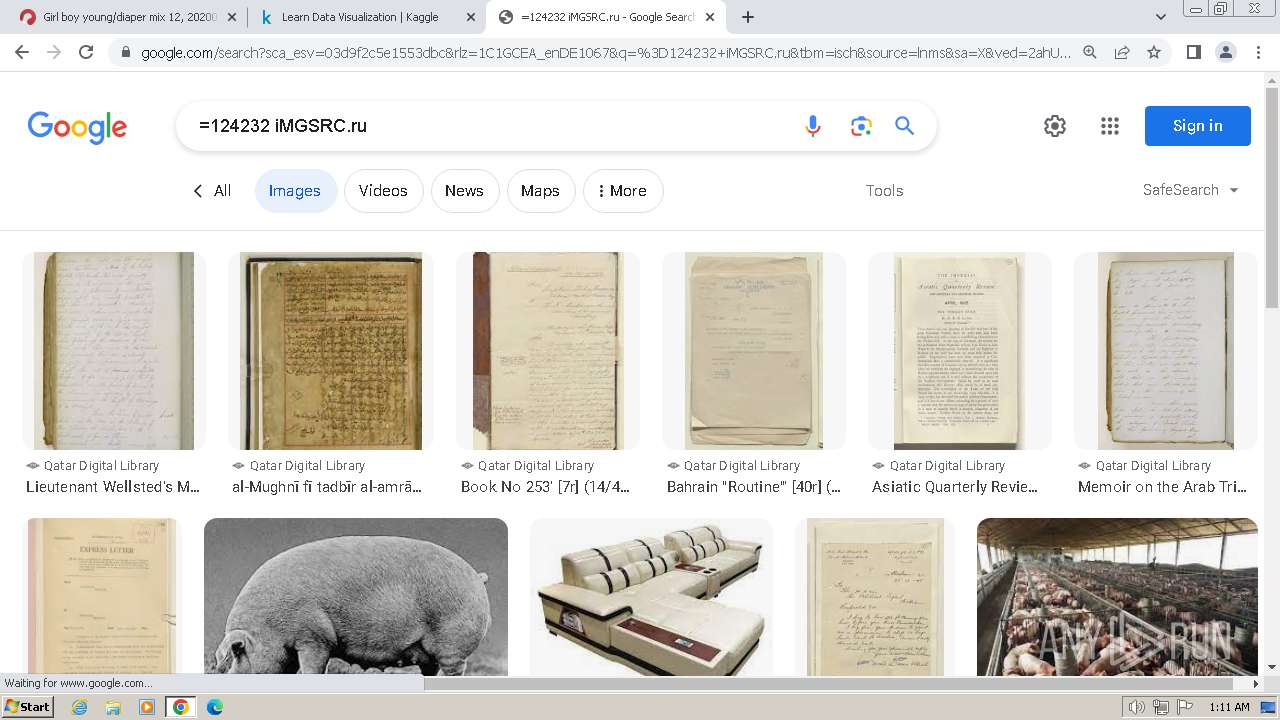
Task: Open the Windows Start menu
Action: [x=27, y=706]
